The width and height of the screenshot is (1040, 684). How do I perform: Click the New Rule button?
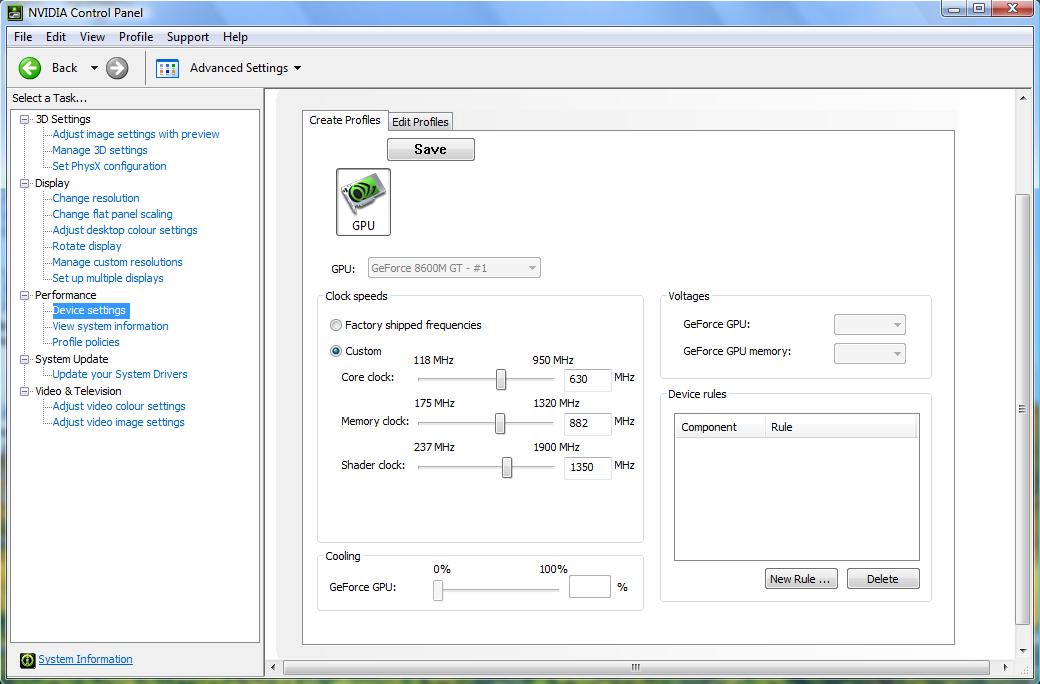(x=801, y=579)
